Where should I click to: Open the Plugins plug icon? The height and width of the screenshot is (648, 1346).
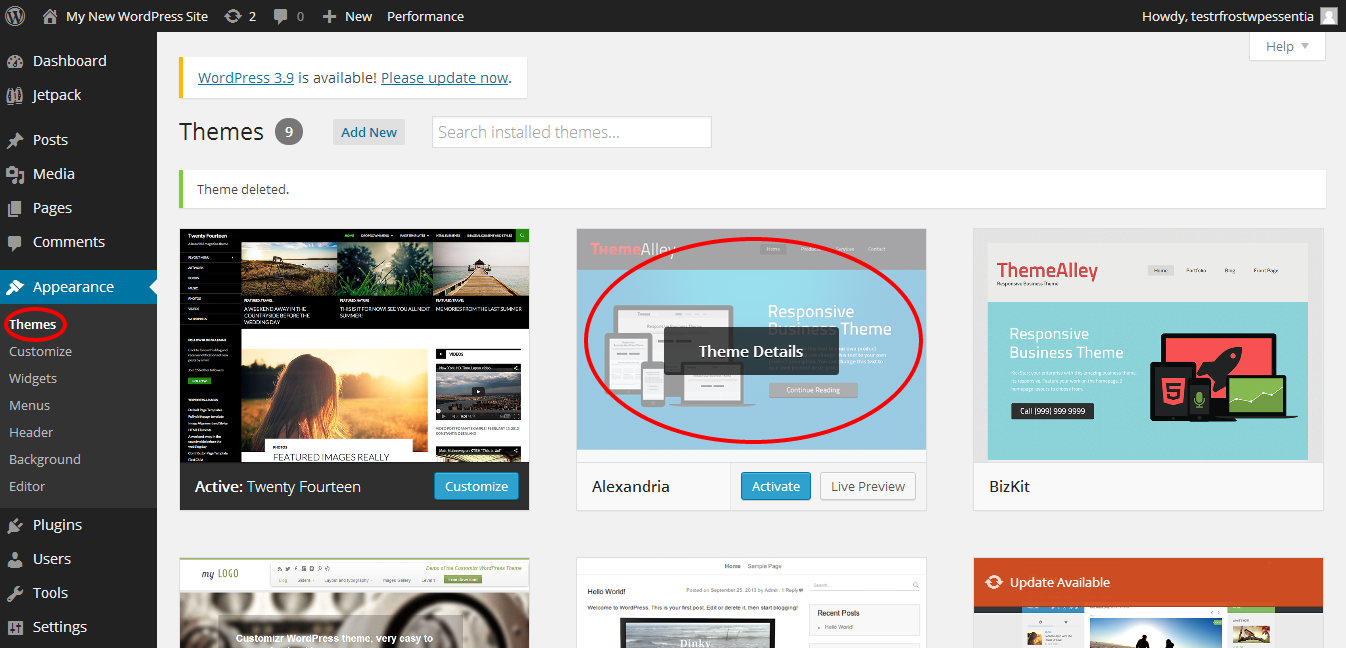click(18, 524)
